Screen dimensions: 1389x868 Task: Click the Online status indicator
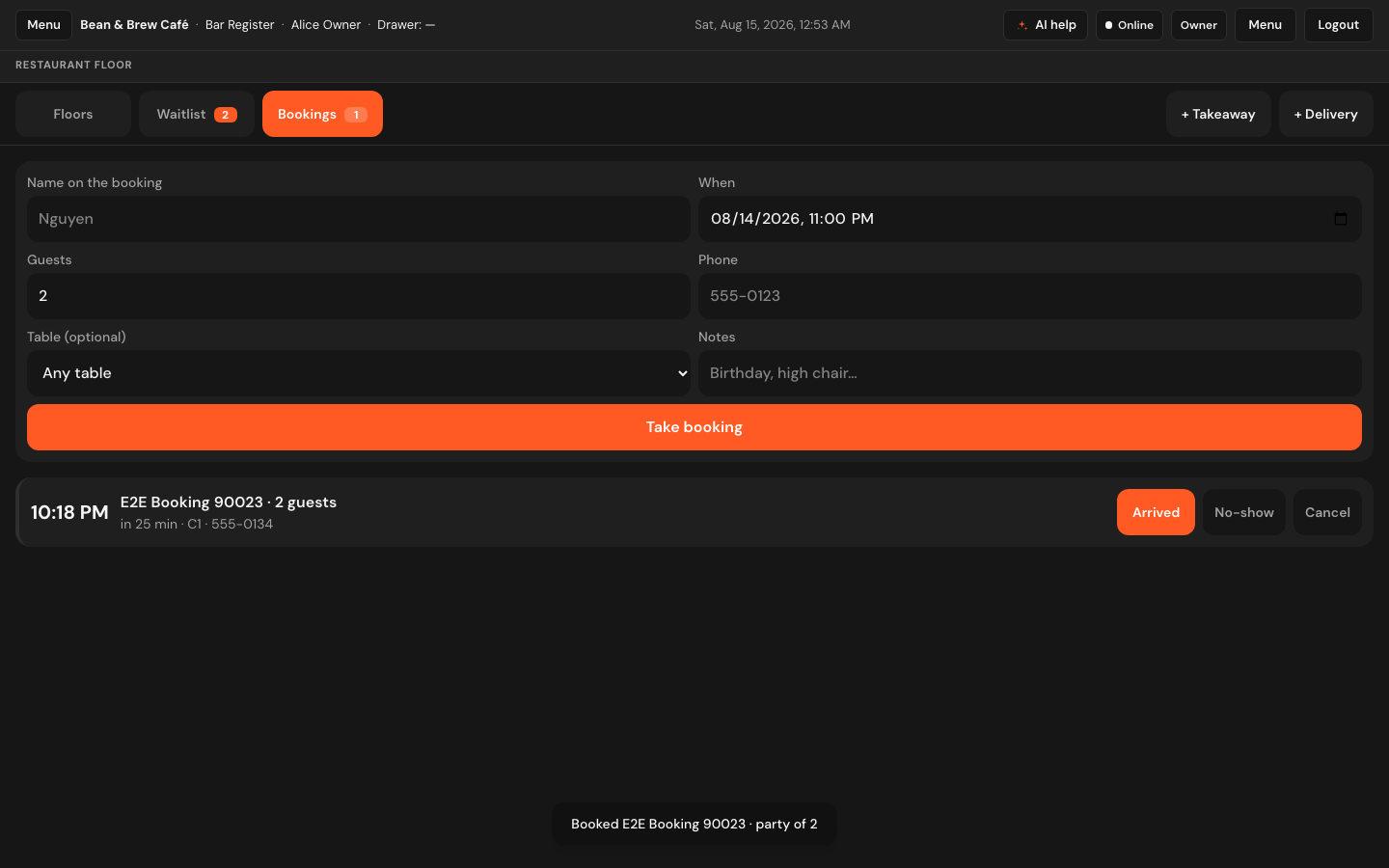(1130, 25)
